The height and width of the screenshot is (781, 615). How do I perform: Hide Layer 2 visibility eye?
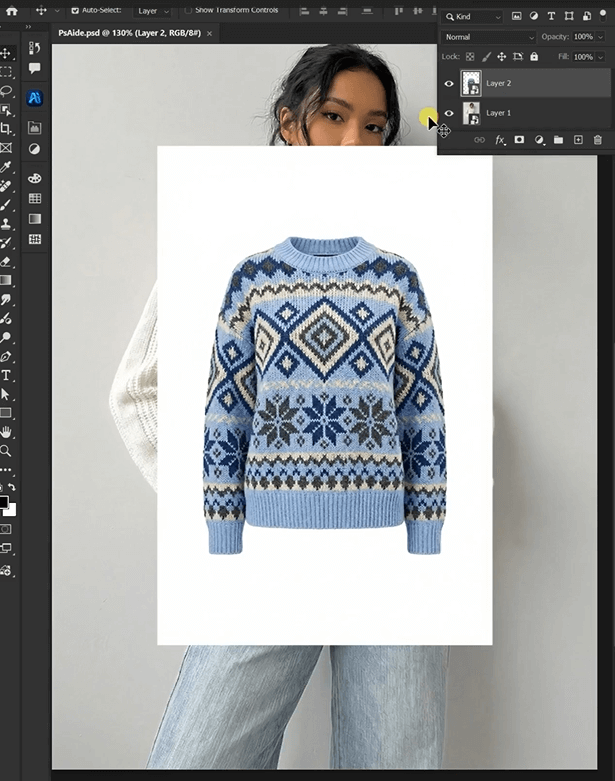pyautogui.click(x=449, y=84)
